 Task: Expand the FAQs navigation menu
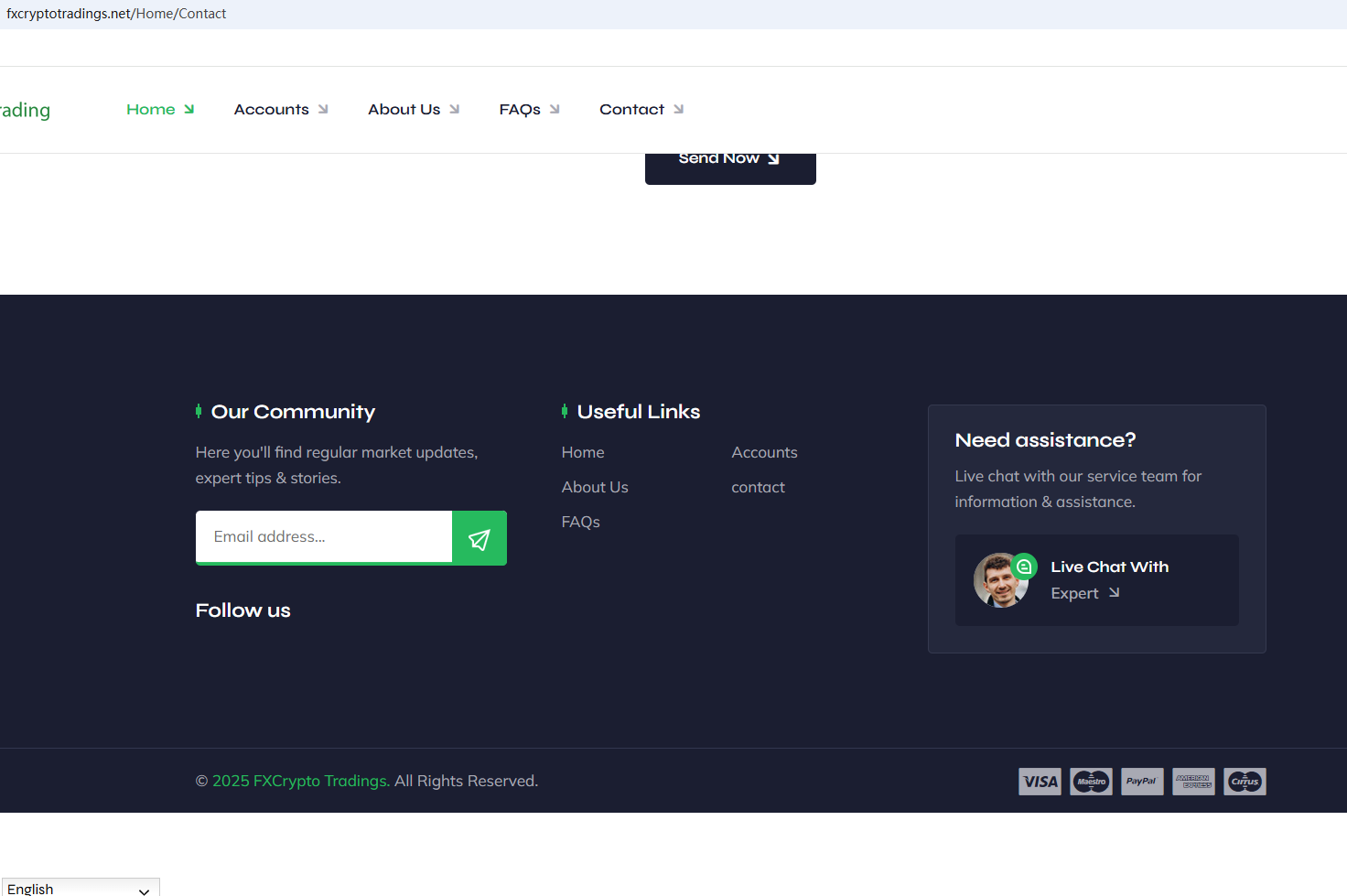coord(528,110)
